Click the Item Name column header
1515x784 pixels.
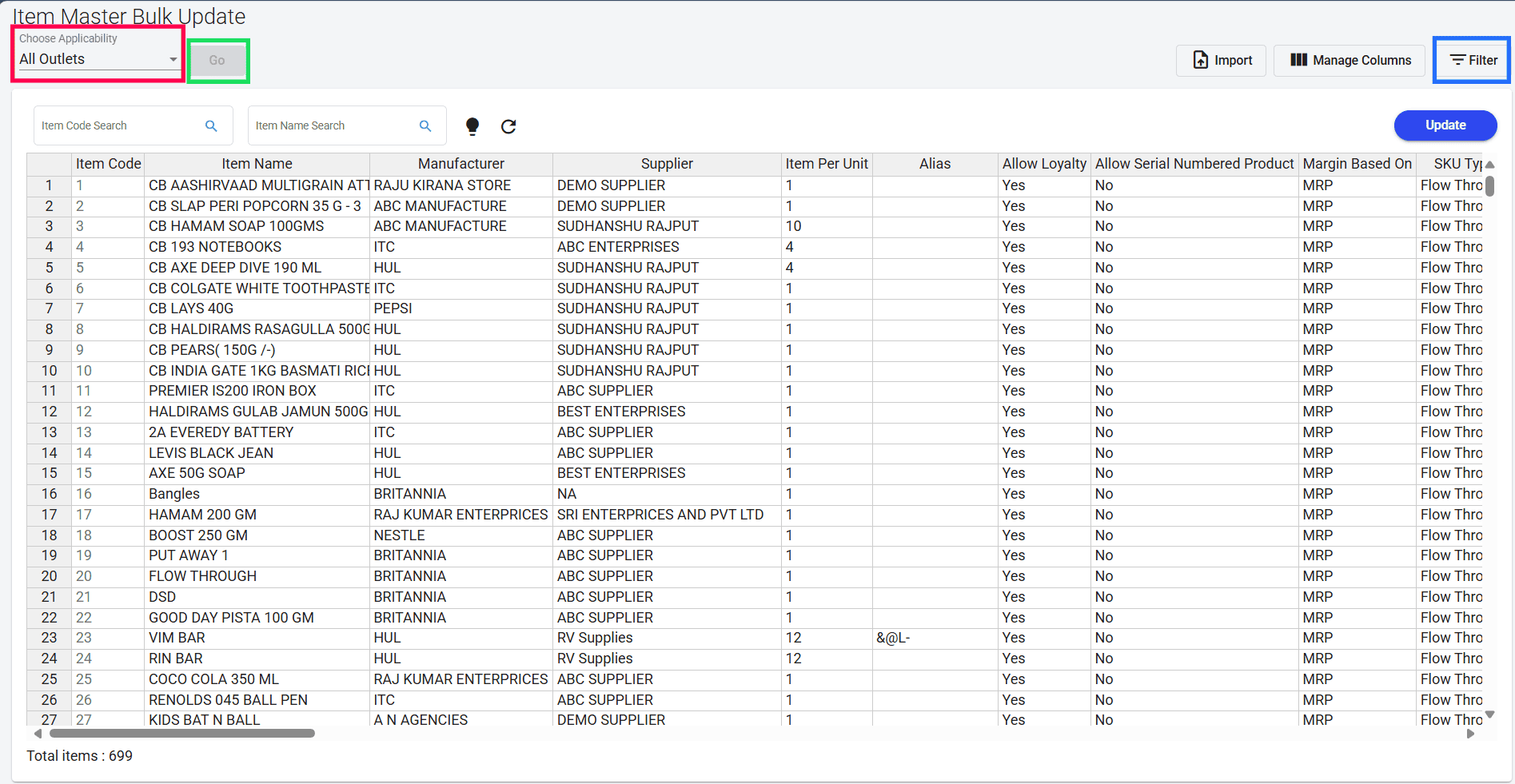point(257,164)
